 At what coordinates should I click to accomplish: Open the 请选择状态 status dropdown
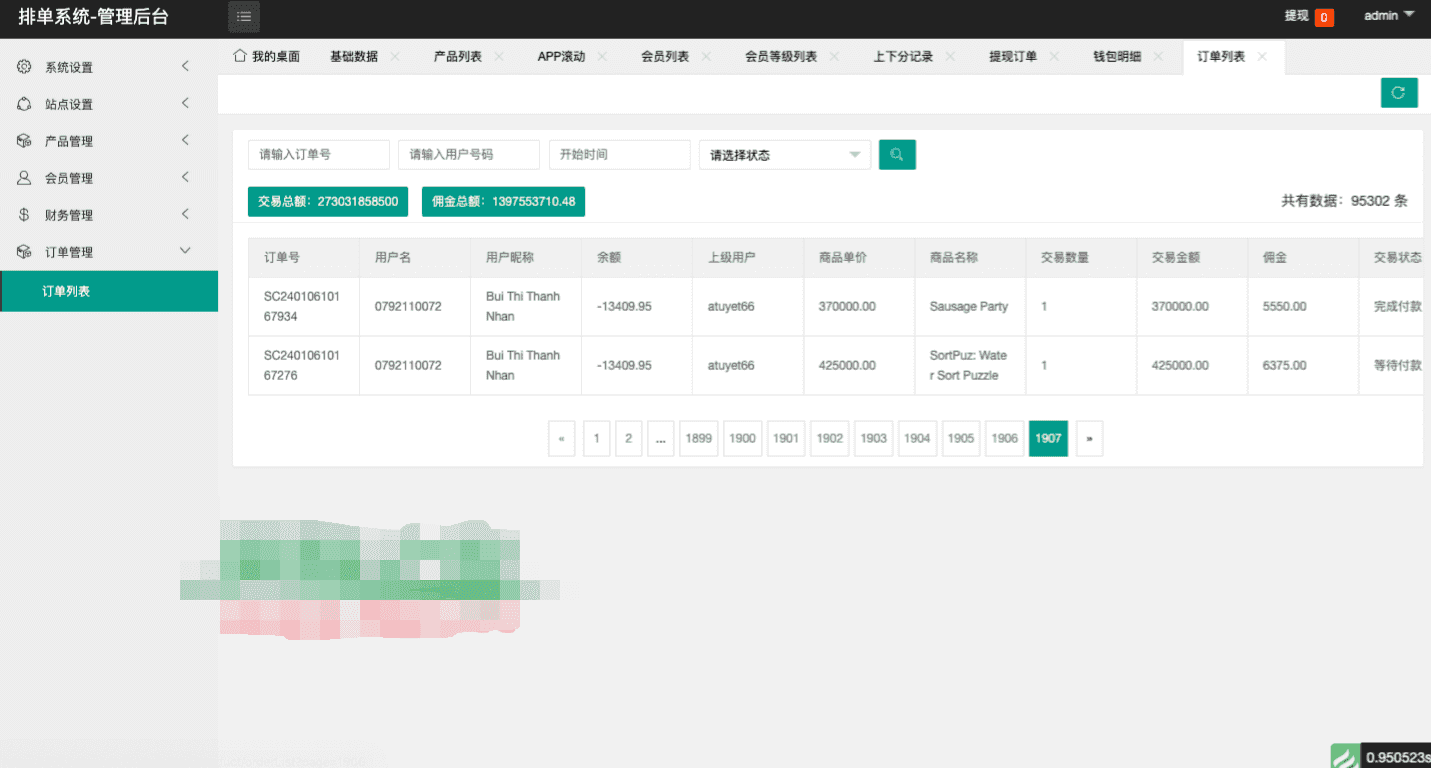784,155
